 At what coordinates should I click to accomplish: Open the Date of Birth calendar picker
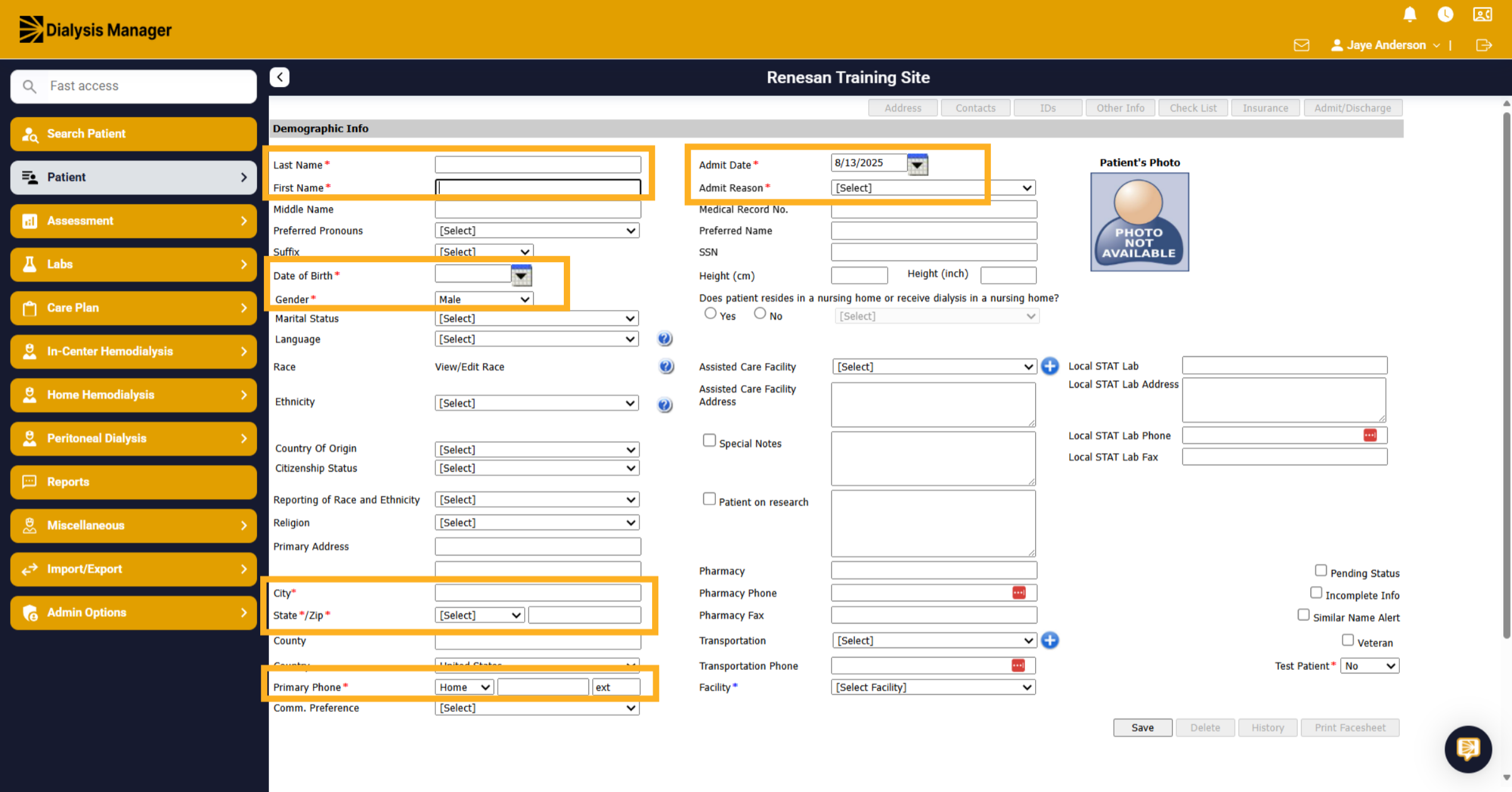521,275
